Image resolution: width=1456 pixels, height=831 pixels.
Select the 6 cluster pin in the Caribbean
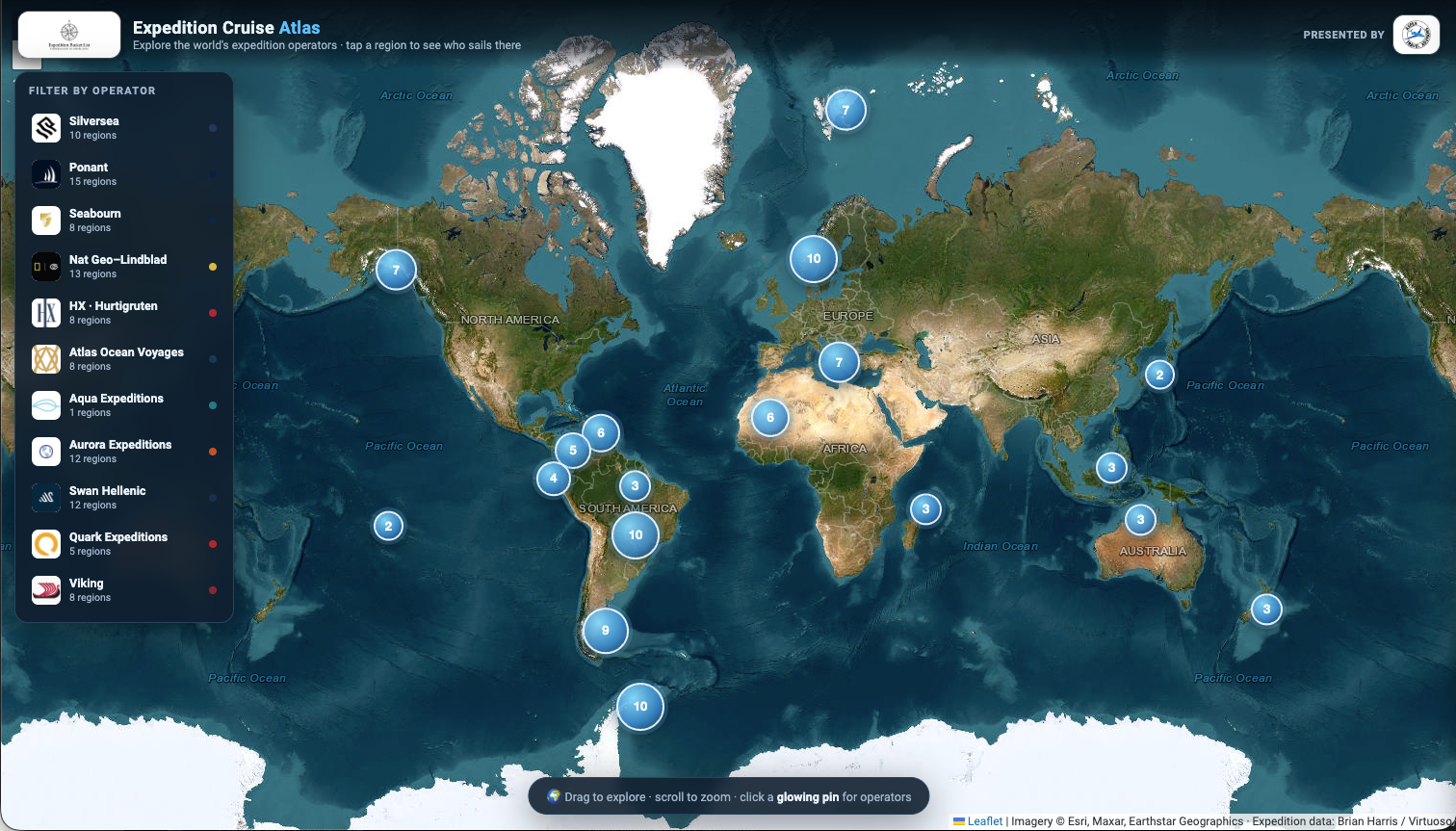coord(601,432)
